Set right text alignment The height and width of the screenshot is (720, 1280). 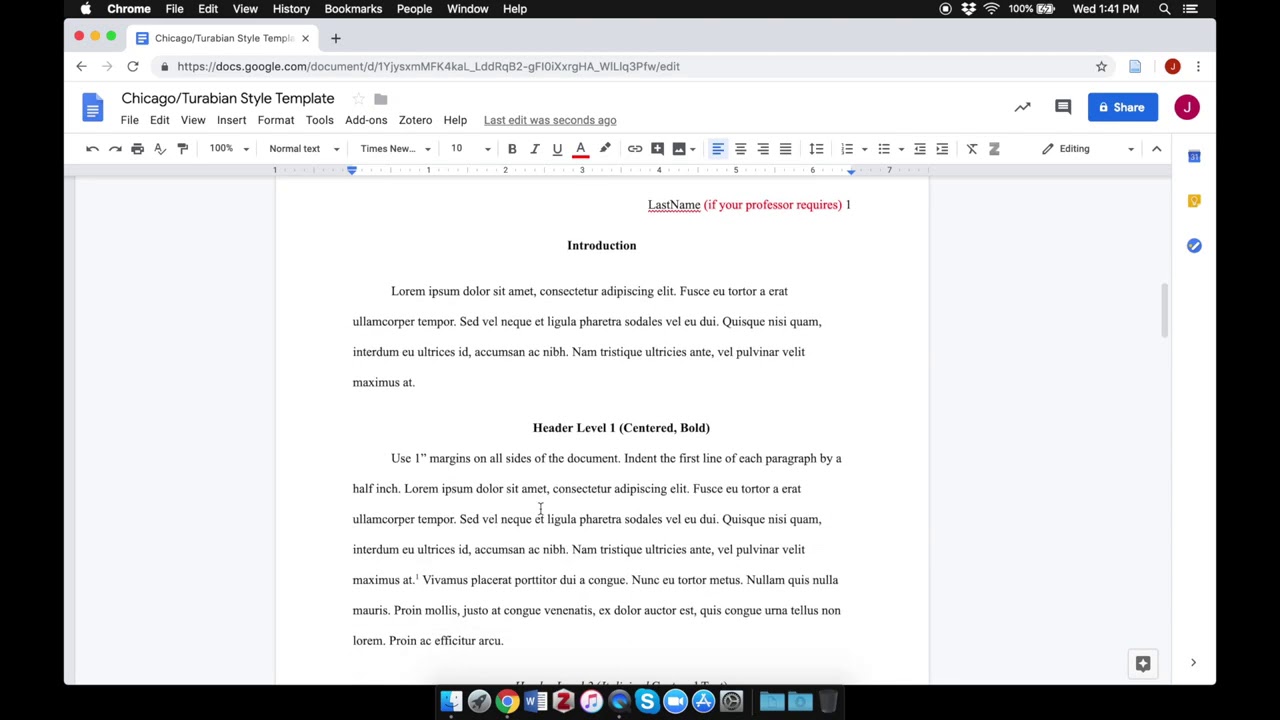click(x=763, y=149)
